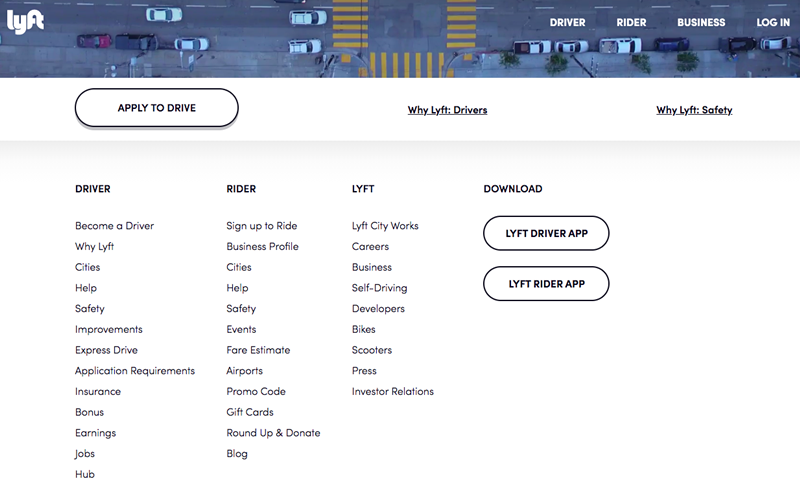Image resolution: width=800 pixels, height=486 pixels.
Task: Click the Become a Driver footer link
Action: [x=114, y=226]
